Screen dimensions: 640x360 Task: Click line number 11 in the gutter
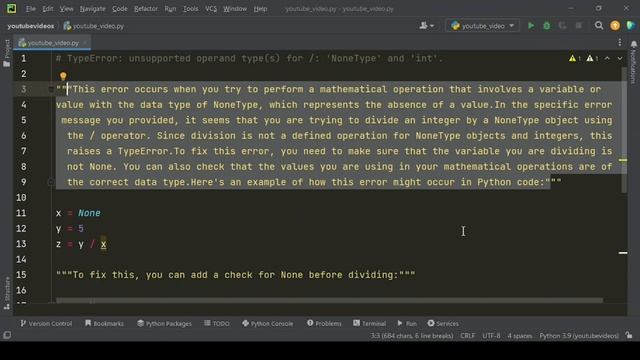click(x=21, y=213)
